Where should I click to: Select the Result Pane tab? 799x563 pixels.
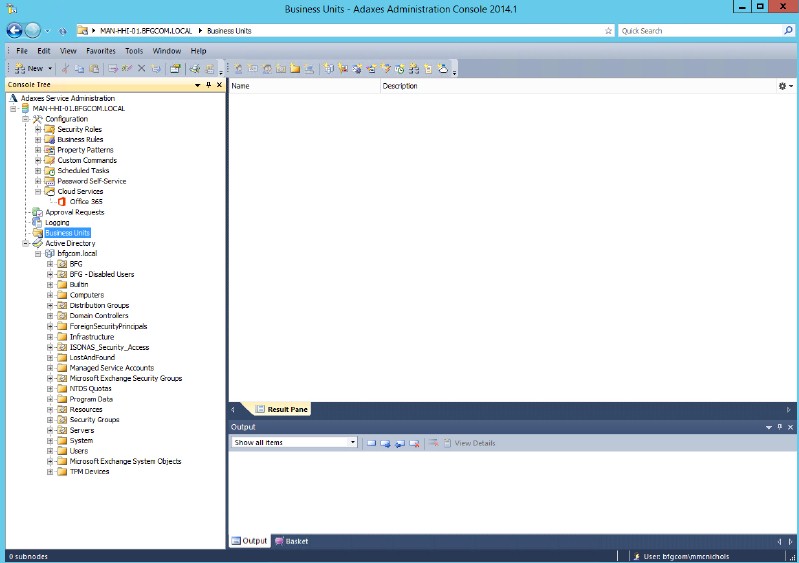(282, 409)
